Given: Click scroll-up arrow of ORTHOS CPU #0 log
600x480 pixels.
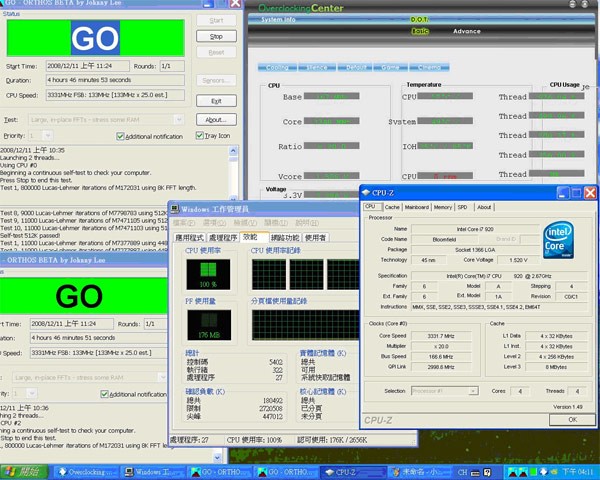Looking at the screenshot, I should click(x=233, y=151).
